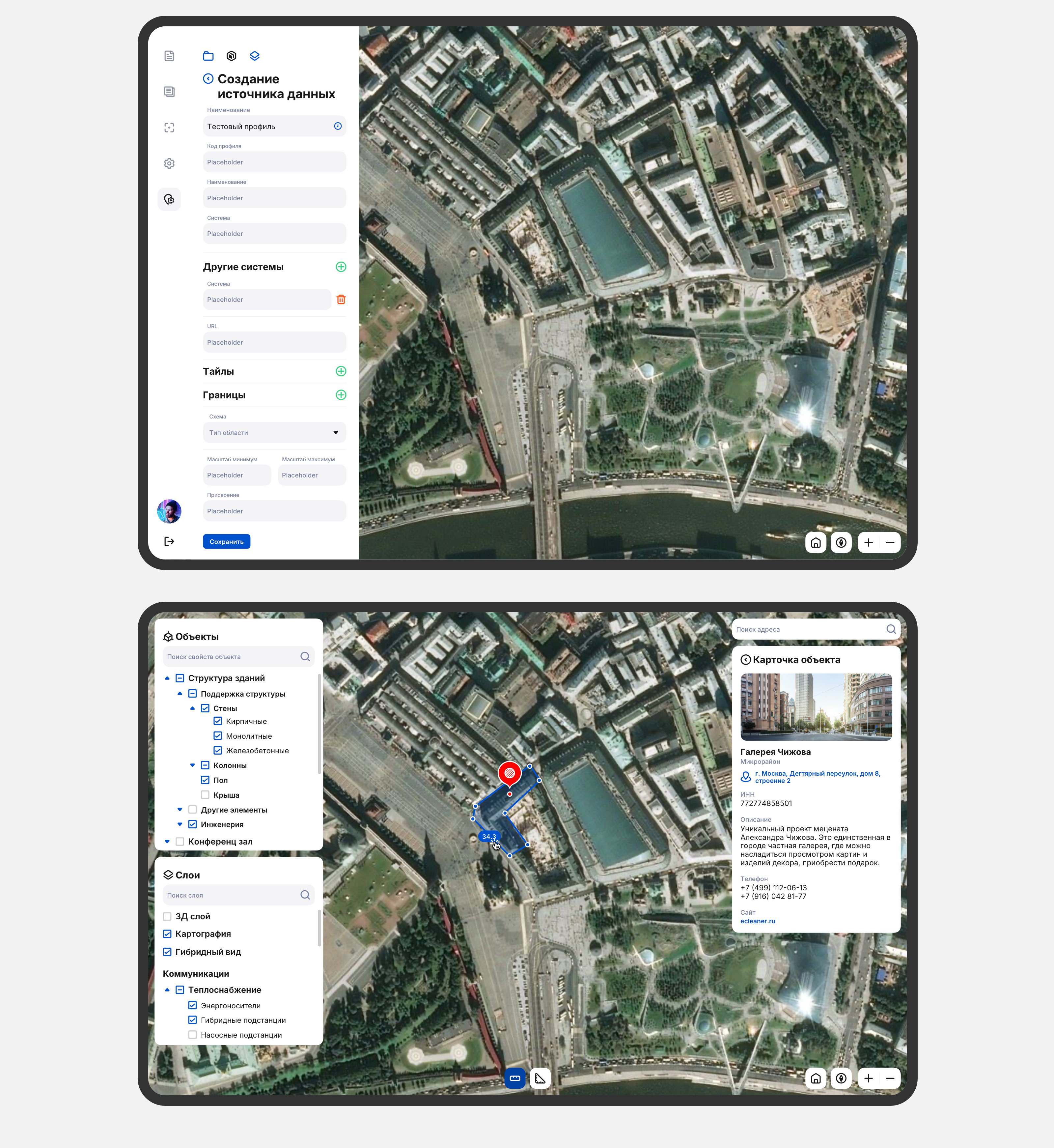Toggle the 3Д слой checkbox

click(x=167, y=916)
